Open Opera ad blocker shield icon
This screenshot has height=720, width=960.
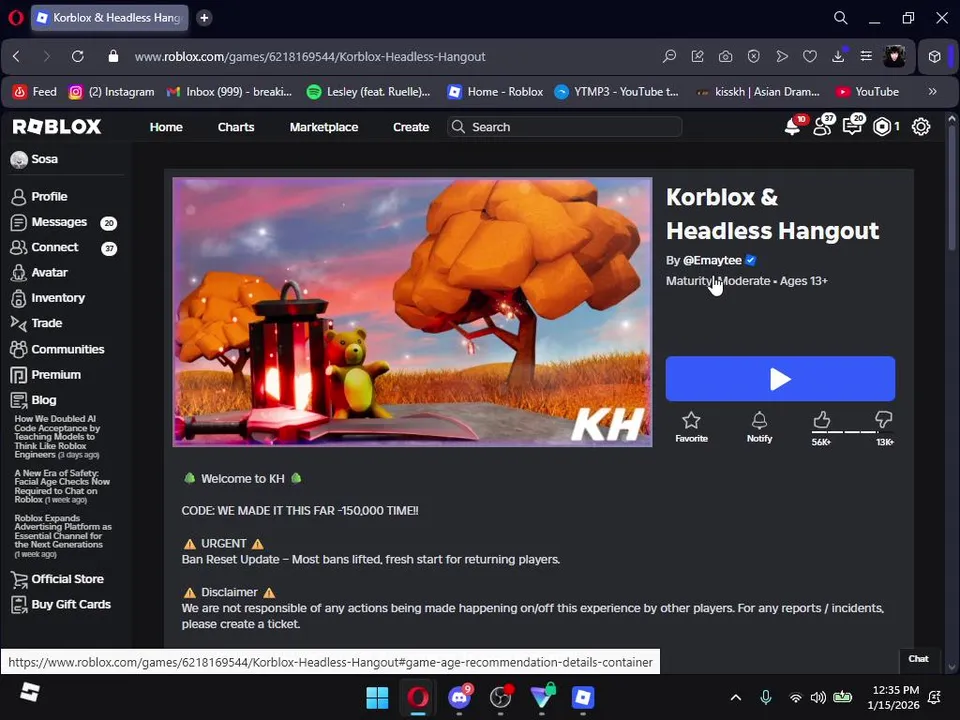(754, 56)
